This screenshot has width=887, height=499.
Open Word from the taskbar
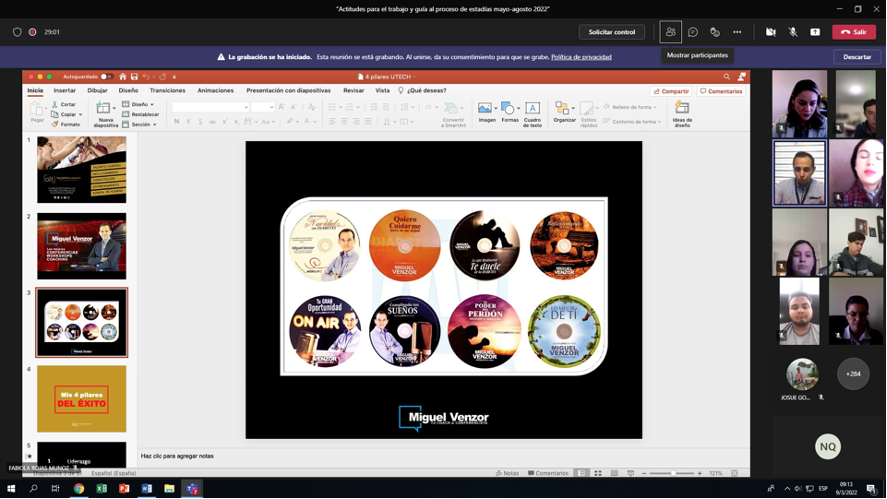coord(147,488)
